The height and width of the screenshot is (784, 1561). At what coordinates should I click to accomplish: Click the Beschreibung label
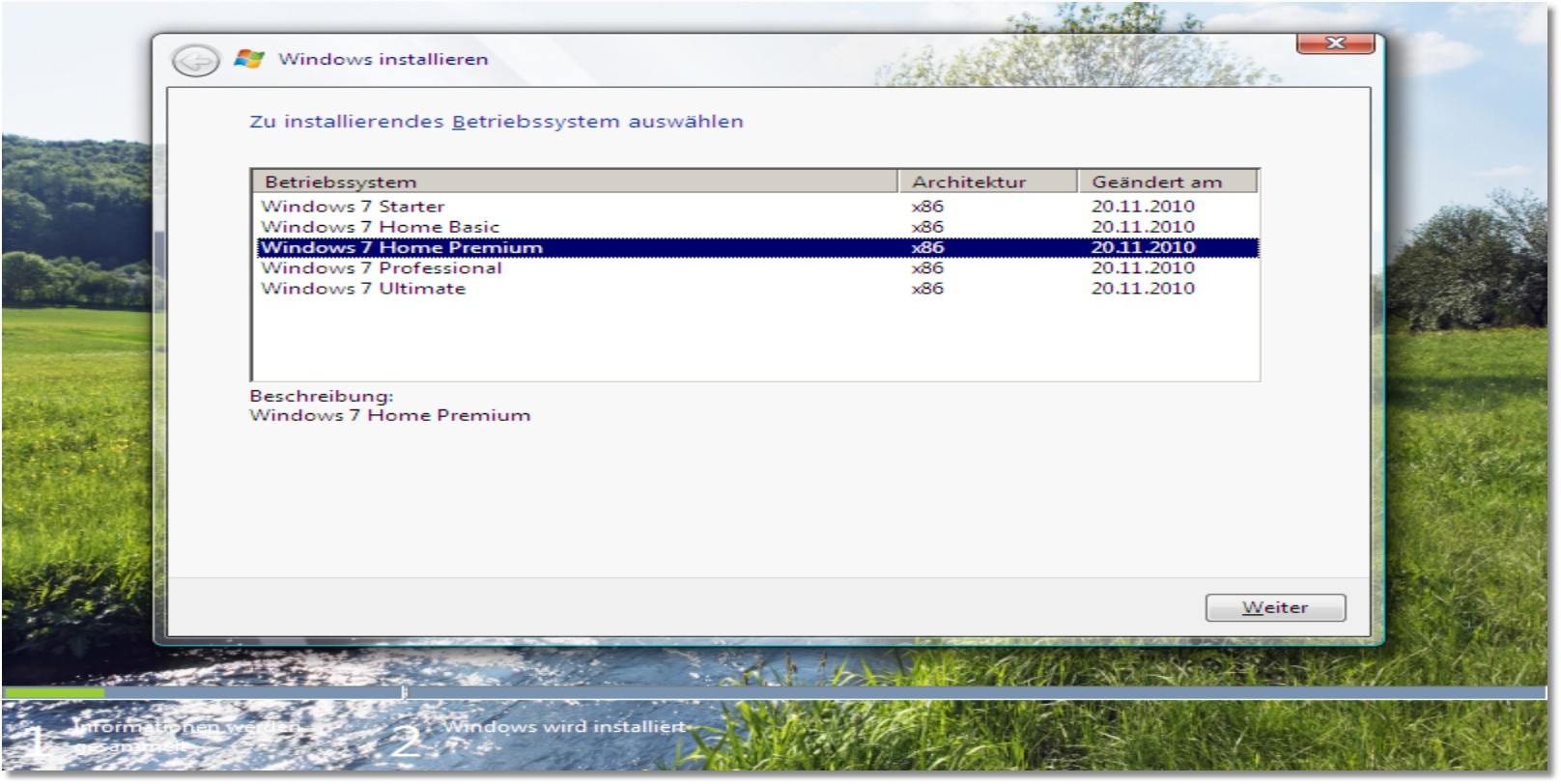[322, 396]
